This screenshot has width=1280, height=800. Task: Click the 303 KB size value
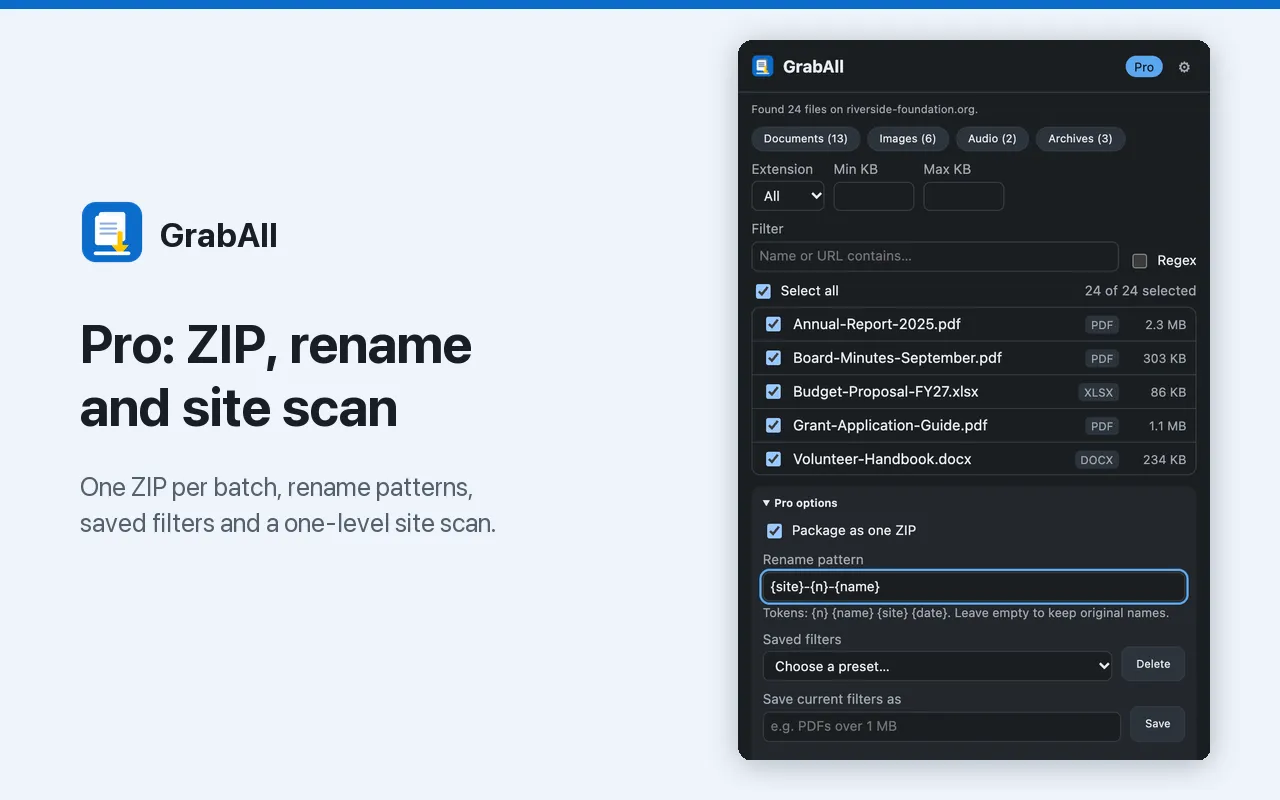pos(1165,359)
